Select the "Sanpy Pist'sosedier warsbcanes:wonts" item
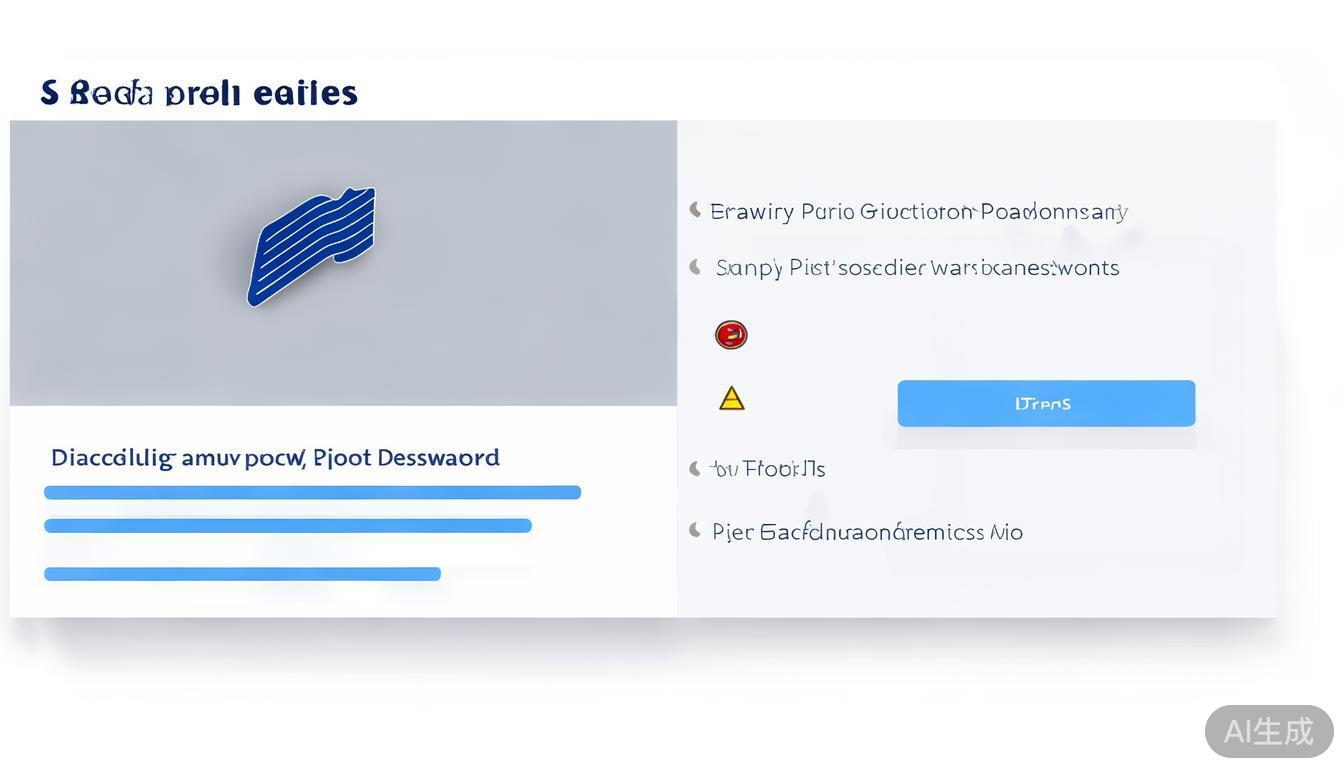The height and width of the screenshot is (768, 1344). [x=917, y=268]
